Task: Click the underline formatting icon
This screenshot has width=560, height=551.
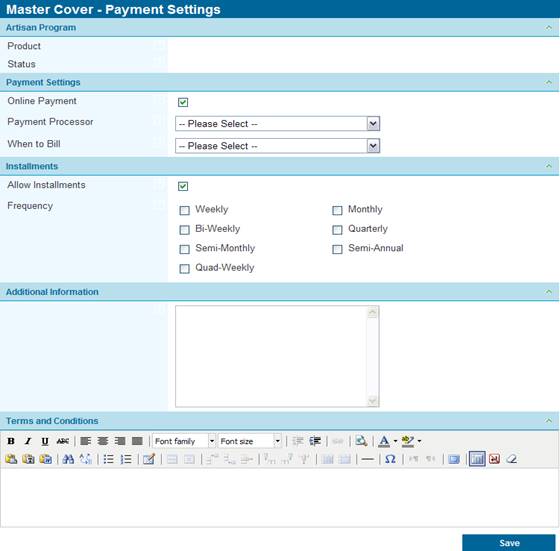Action: point(45,441)
